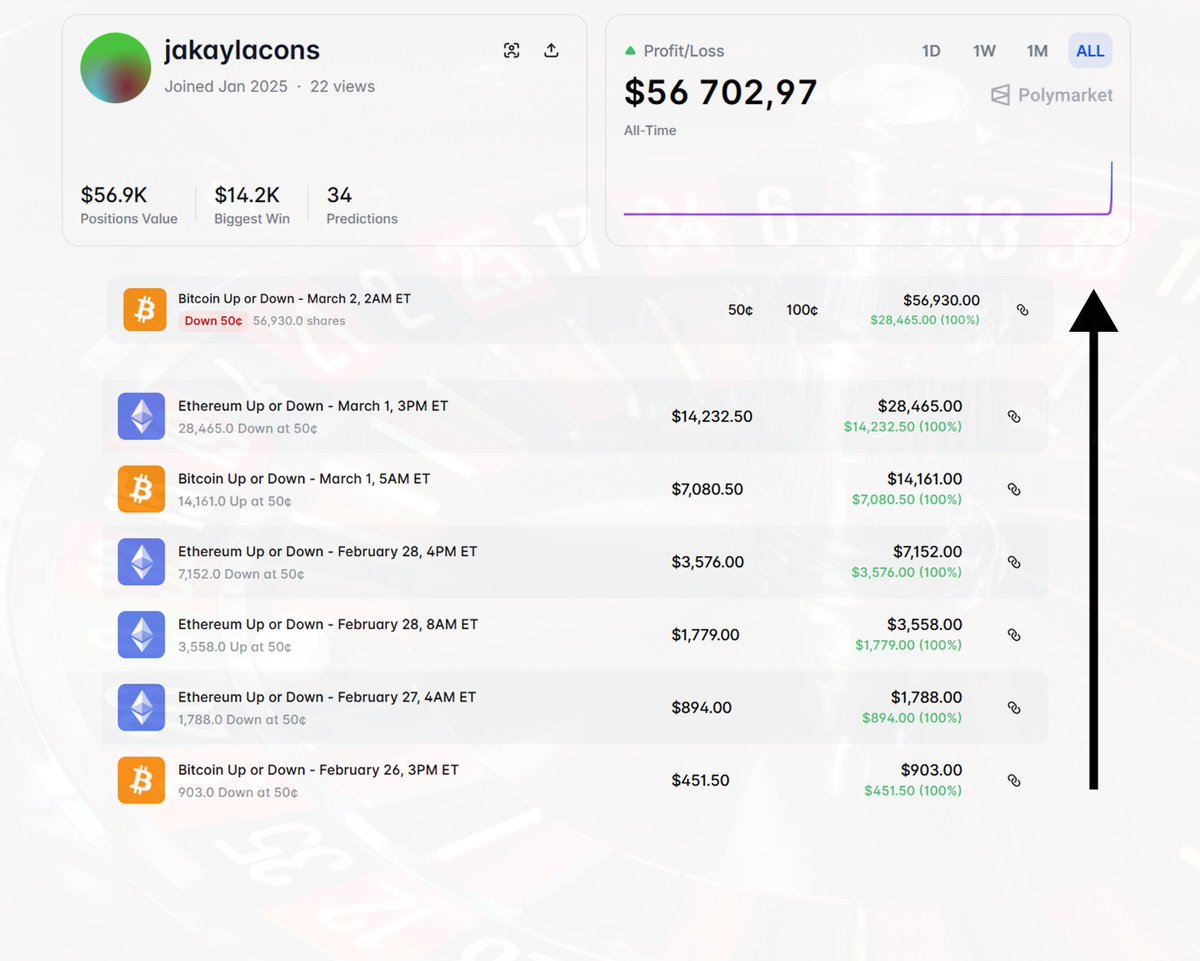1200x961 pixels.
Task: Click Ethereum logo of February 28, 4PM market
Action: pyautogui.click(x=141, y=562)
